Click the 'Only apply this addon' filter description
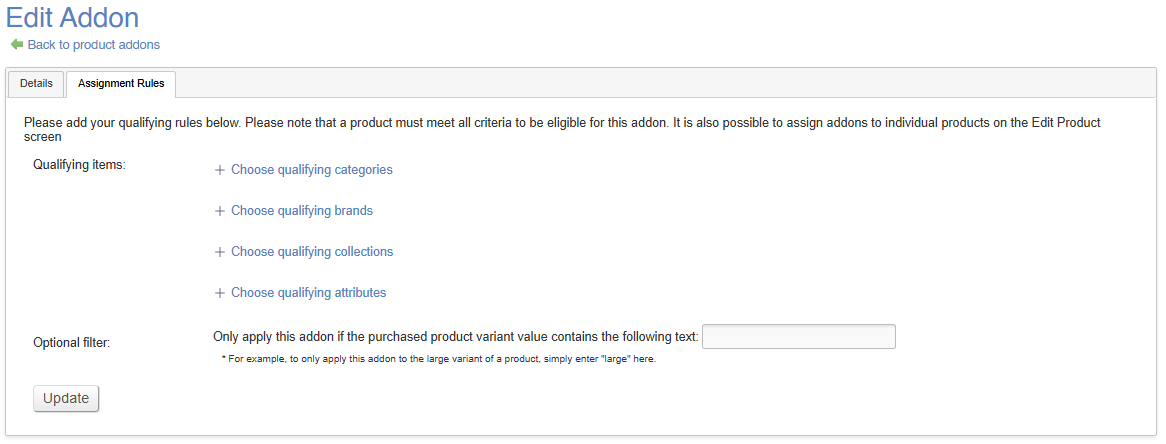Screen dimensions: 1166x444 click(x=456, y=337)
